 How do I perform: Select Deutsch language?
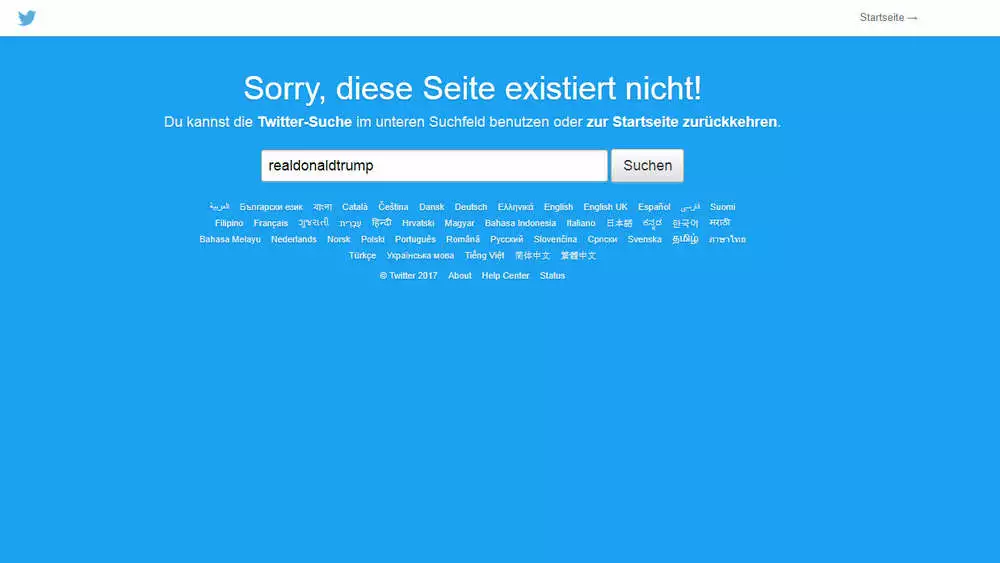[471, 207]
